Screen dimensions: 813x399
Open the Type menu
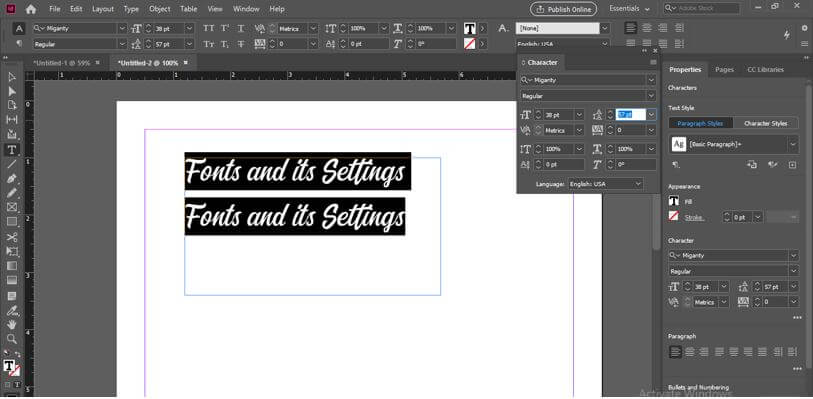click(x=131, y=9)
